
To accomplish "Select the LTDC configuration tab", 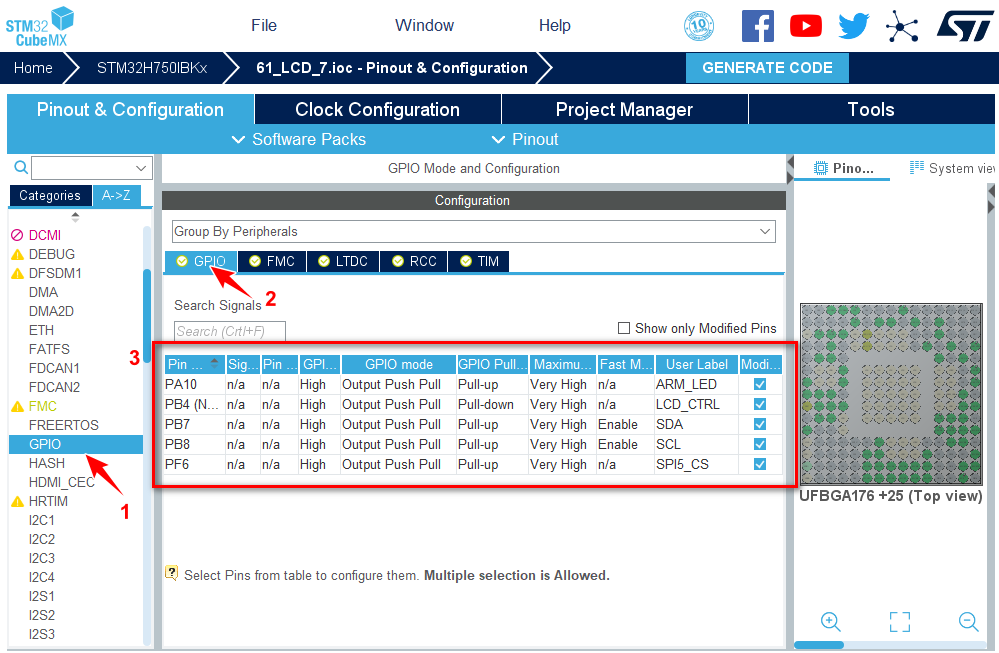I will [x=343, y=261].
